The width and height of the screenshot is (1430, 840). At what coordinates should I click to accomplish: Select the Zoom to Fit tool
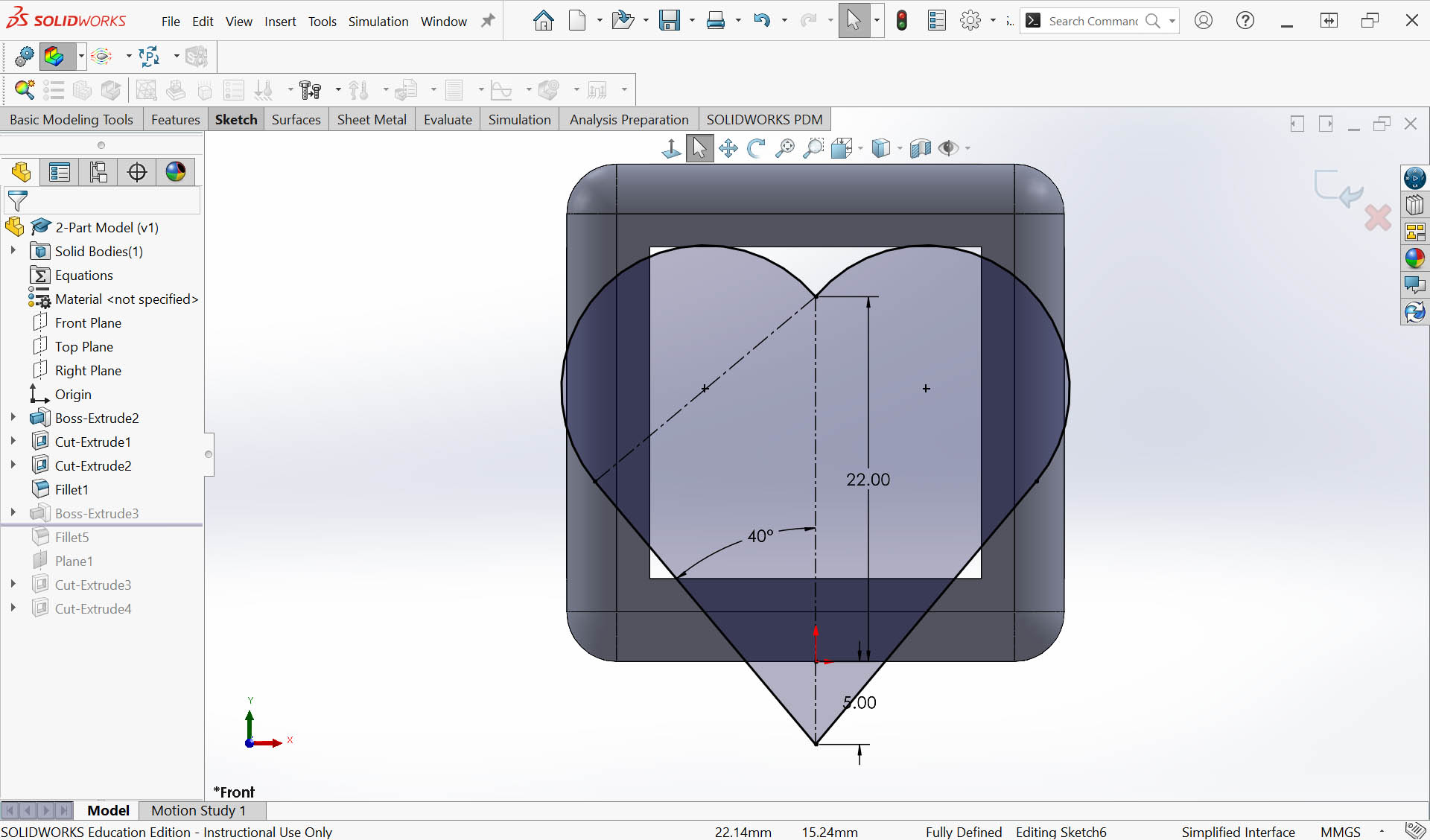784,148
